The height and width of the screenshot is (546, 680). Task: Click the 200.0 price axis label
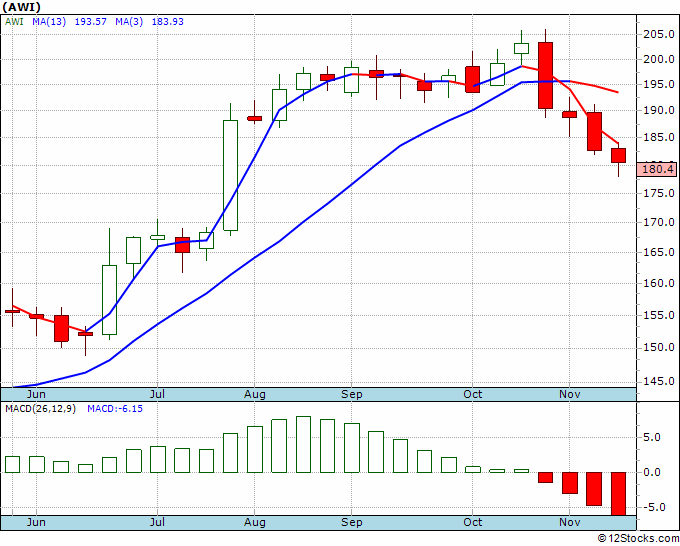pos(658,59)
